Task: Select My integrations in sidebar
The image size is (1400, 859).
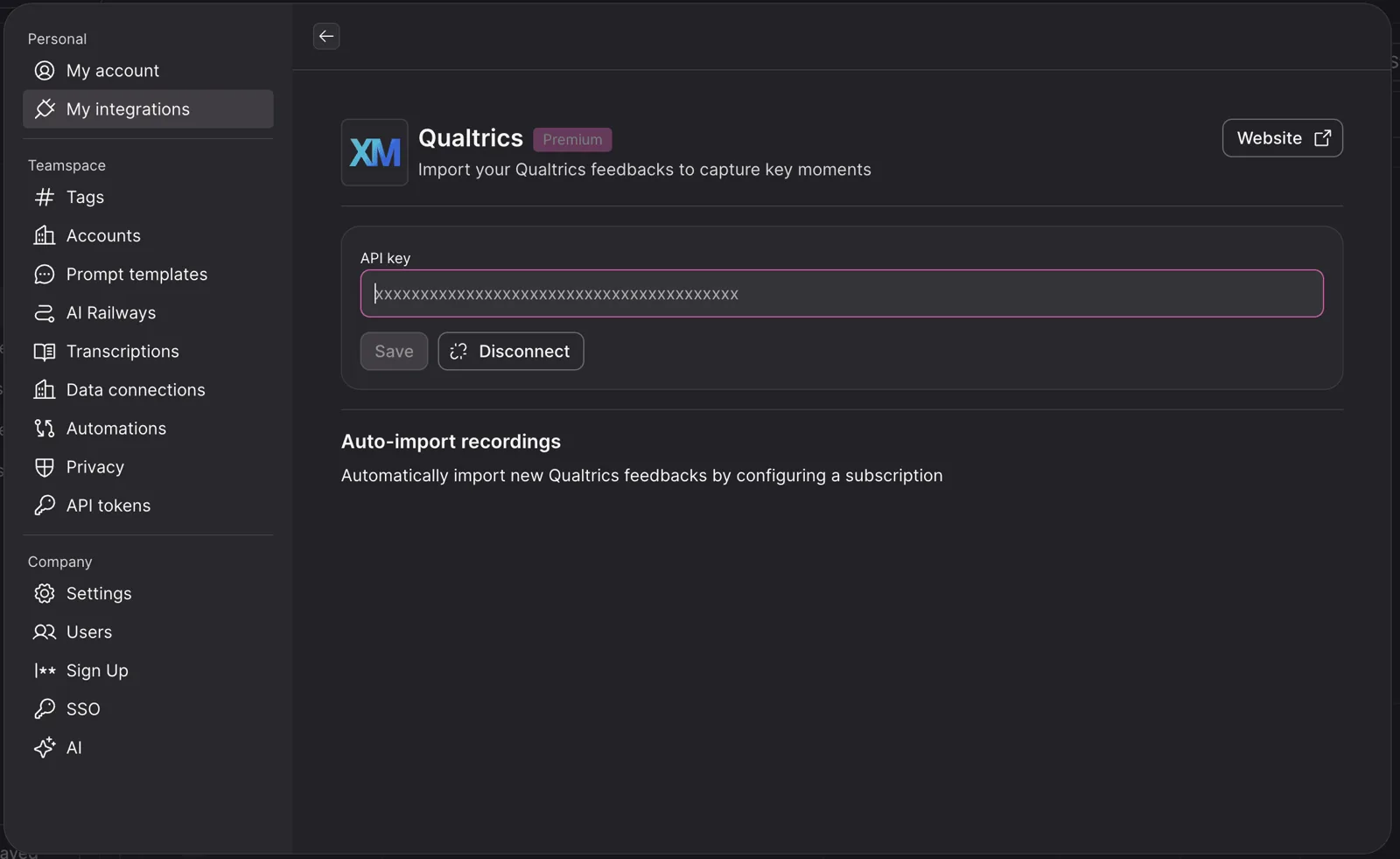Action: [x=148, y=109]
